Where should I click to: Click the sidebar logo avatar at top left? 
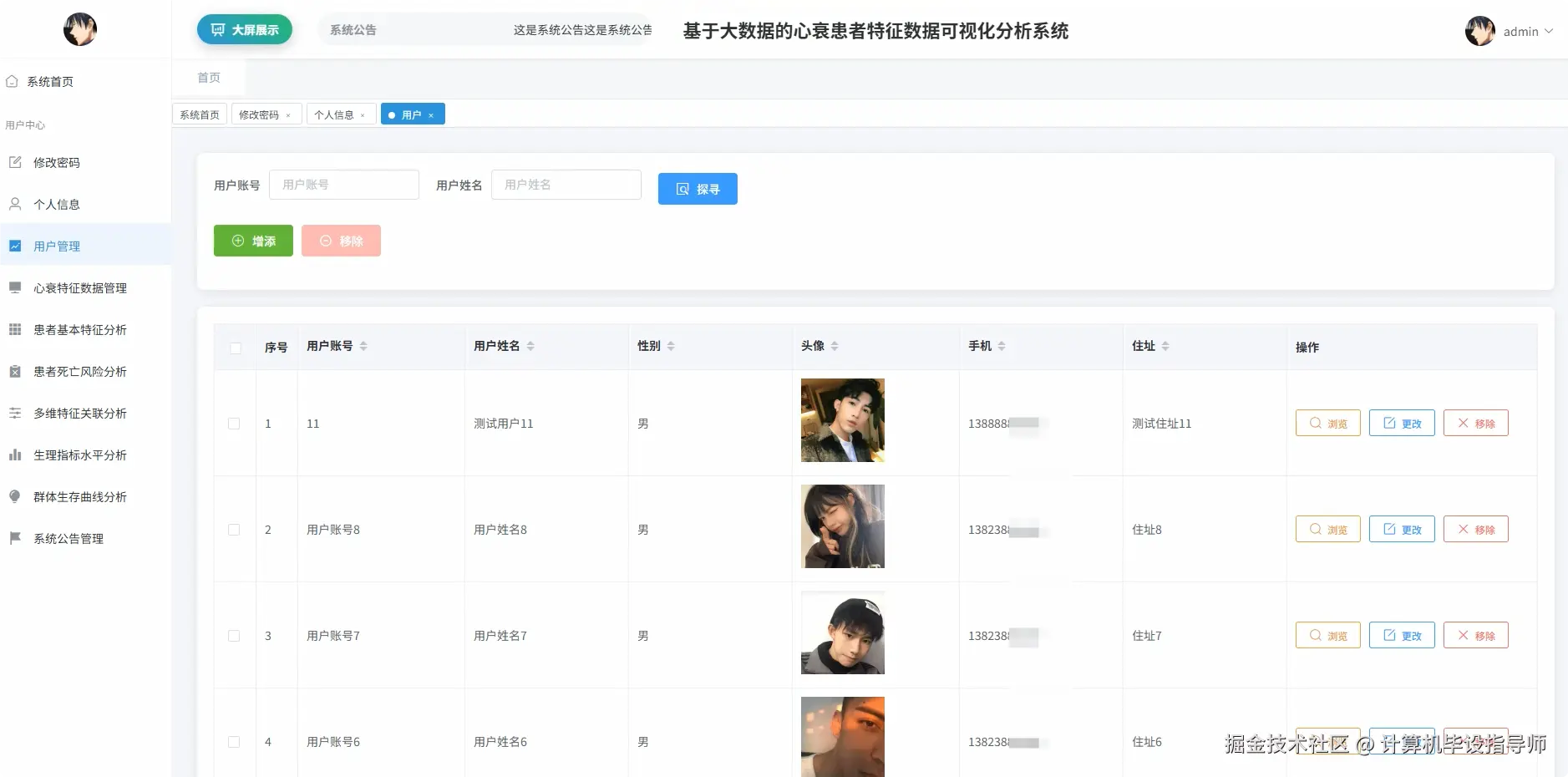80,29
